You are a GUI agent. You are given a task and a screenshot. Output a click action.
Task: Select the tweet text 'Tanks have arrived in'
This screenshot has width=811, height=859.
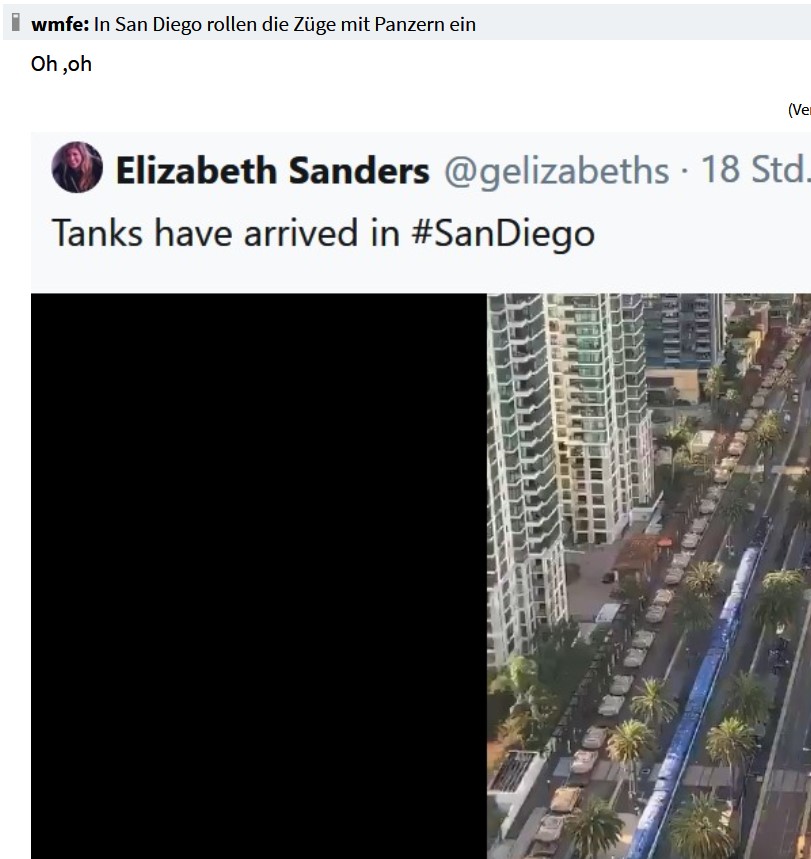(226, 233)
